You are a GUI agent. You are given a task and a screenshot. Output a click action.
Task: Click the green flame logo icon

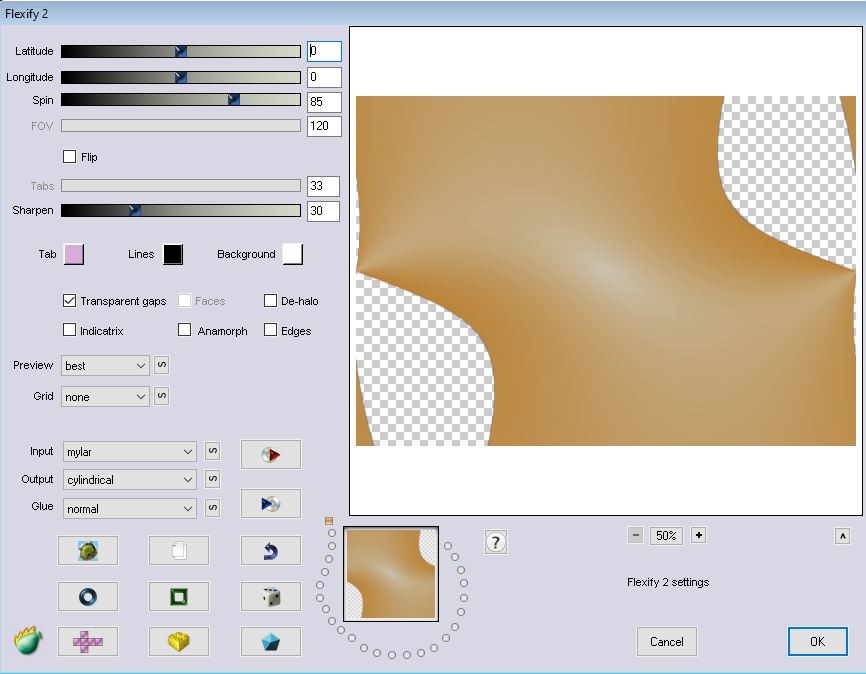tap(28, 640)
